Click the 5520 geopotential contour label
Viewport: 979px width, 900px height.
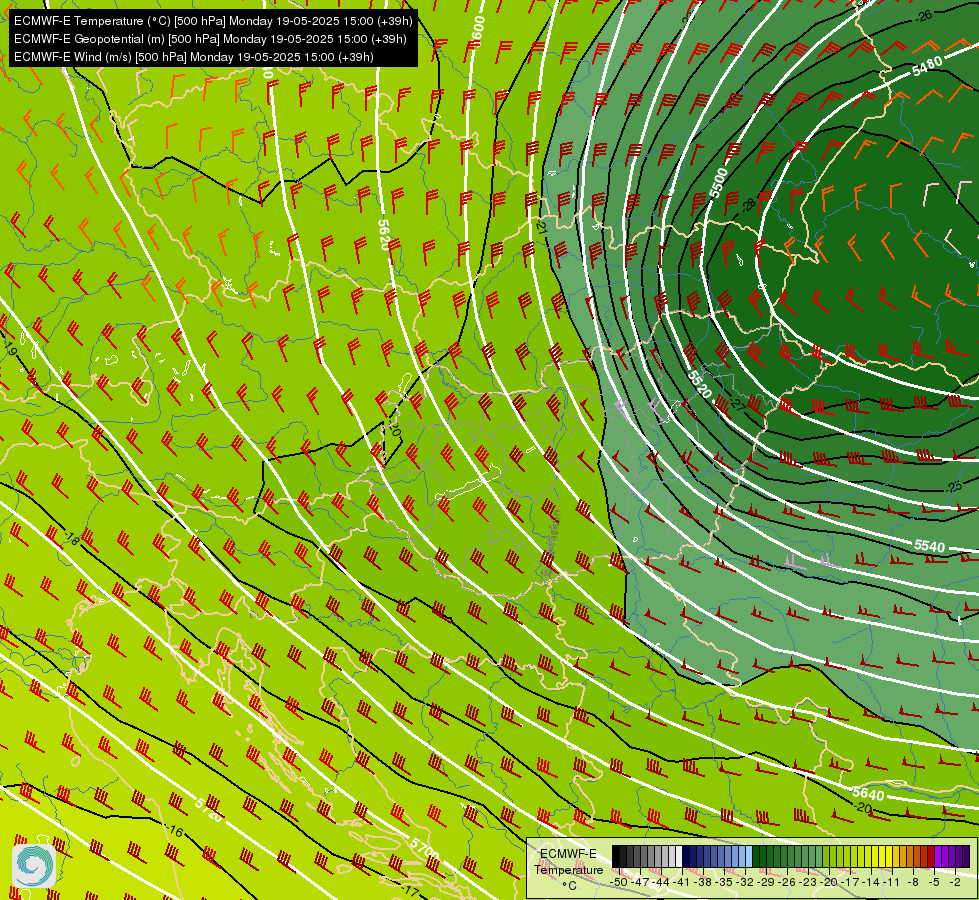coord(699,384)
